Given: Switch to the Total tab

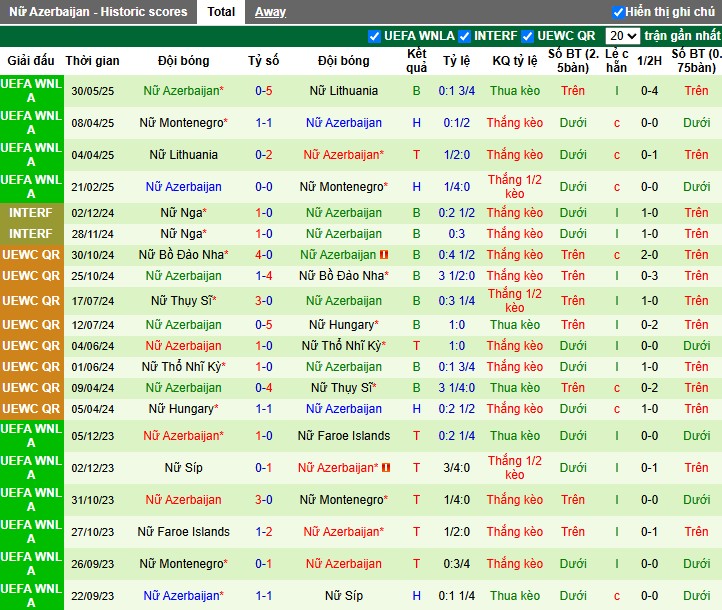Looking at the screenshot, I should (x=221, y=12).
